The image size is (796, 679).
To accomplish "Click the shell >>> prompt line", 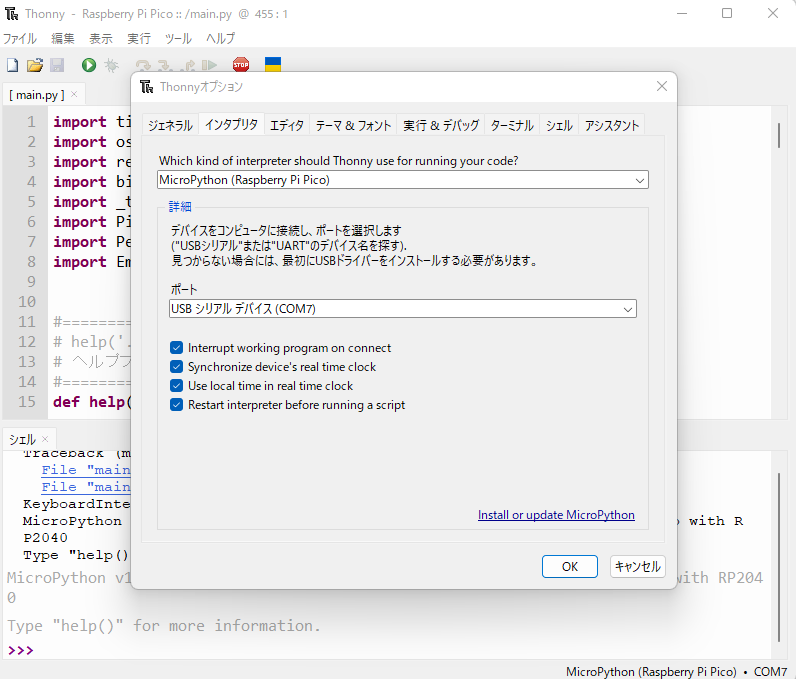I will coord(21,650).
